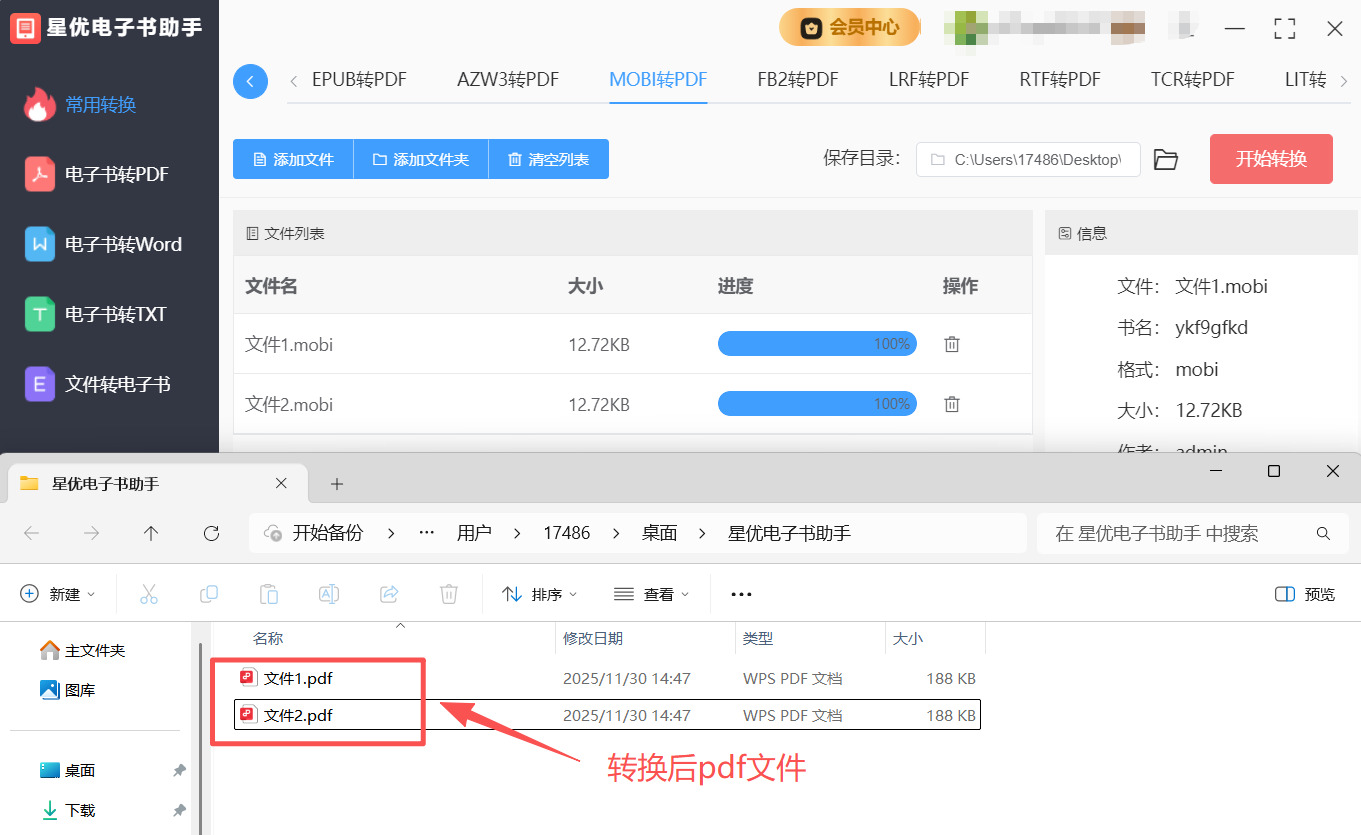Click the Rename icon in Explorer toolbar
The width and height of the screenshot is (1361, 835).
[x=329, y=594]
